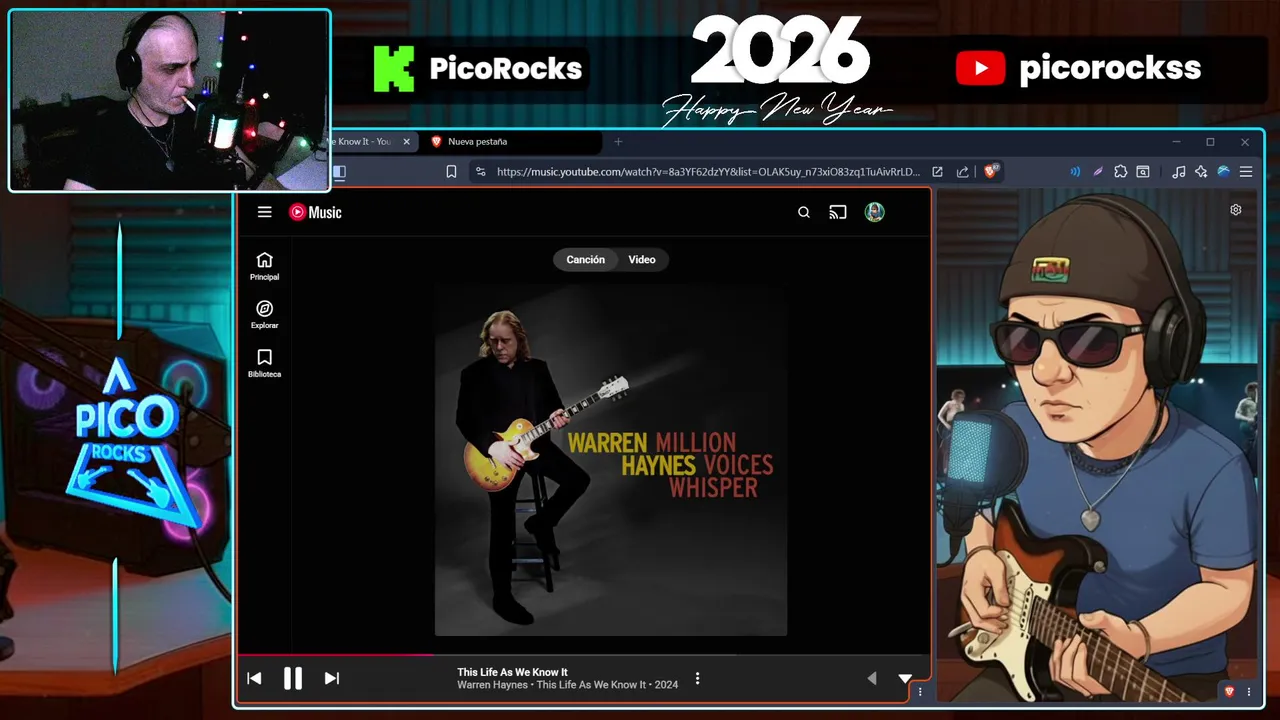Open the media control music-note icon
Image resolution: width=1280 pixels, height=720 pixels.
coord(1179,172)
